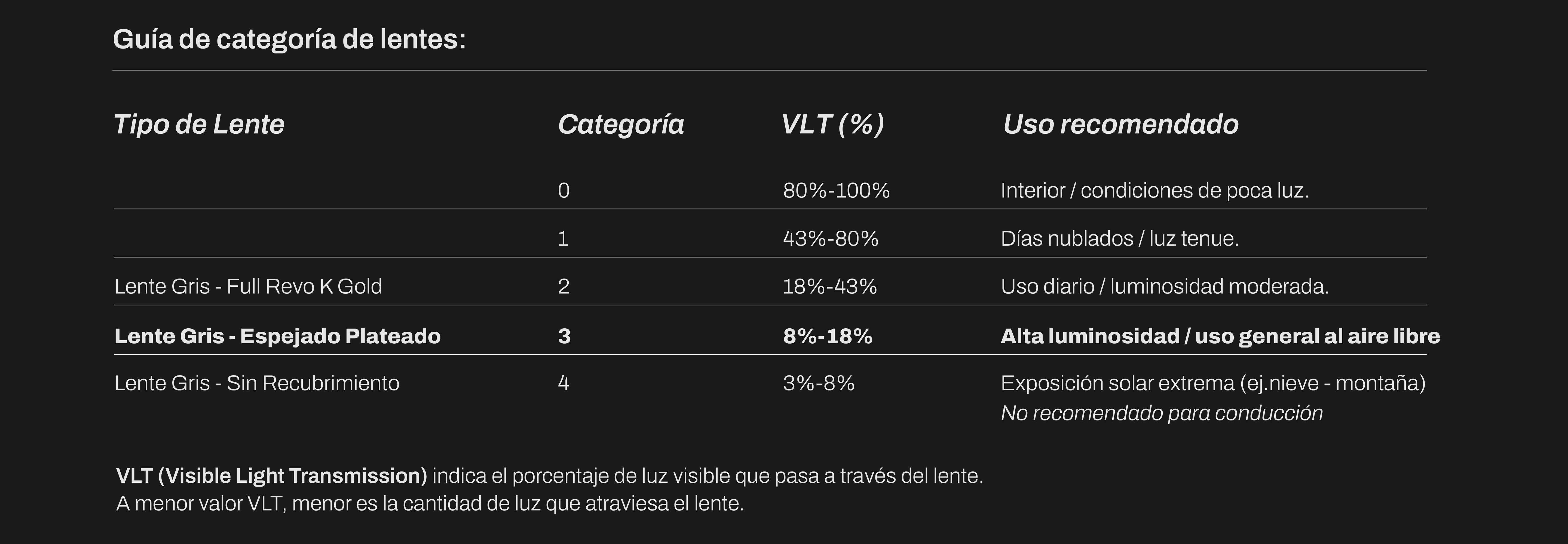Click the '80%-100%' VLT value
1568x544 pixels.
(x=836, y=191)
